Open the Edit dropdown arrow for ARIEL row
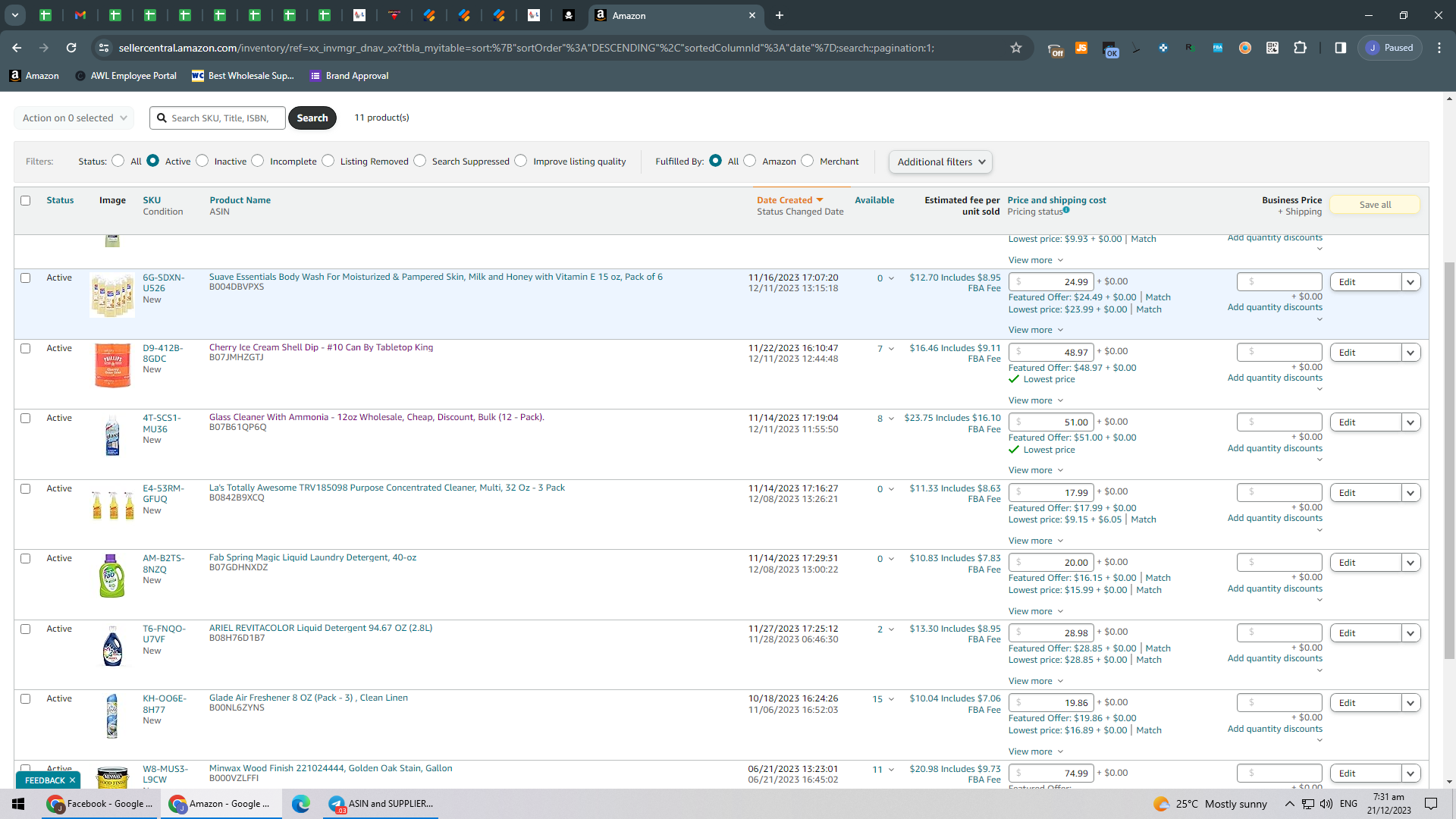Screen dimensions: 1456x819 pos(1410,633)
